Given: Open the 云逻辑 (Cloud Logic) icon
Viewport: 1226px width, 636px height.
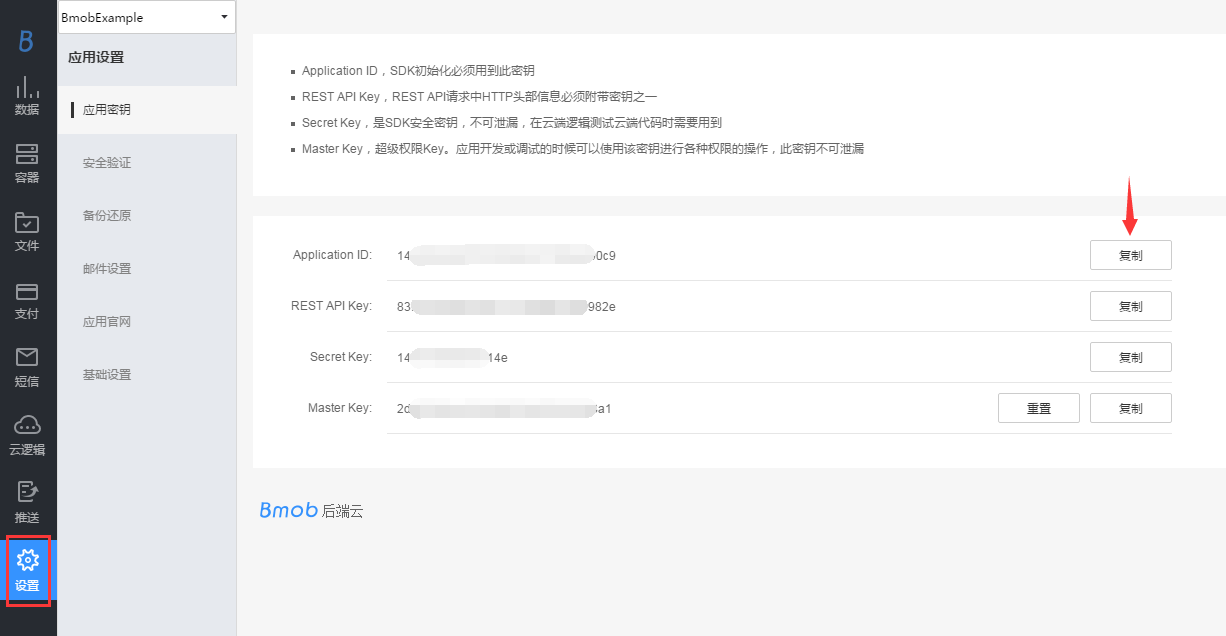Looking at the screenshot, I should click(27, 435).
